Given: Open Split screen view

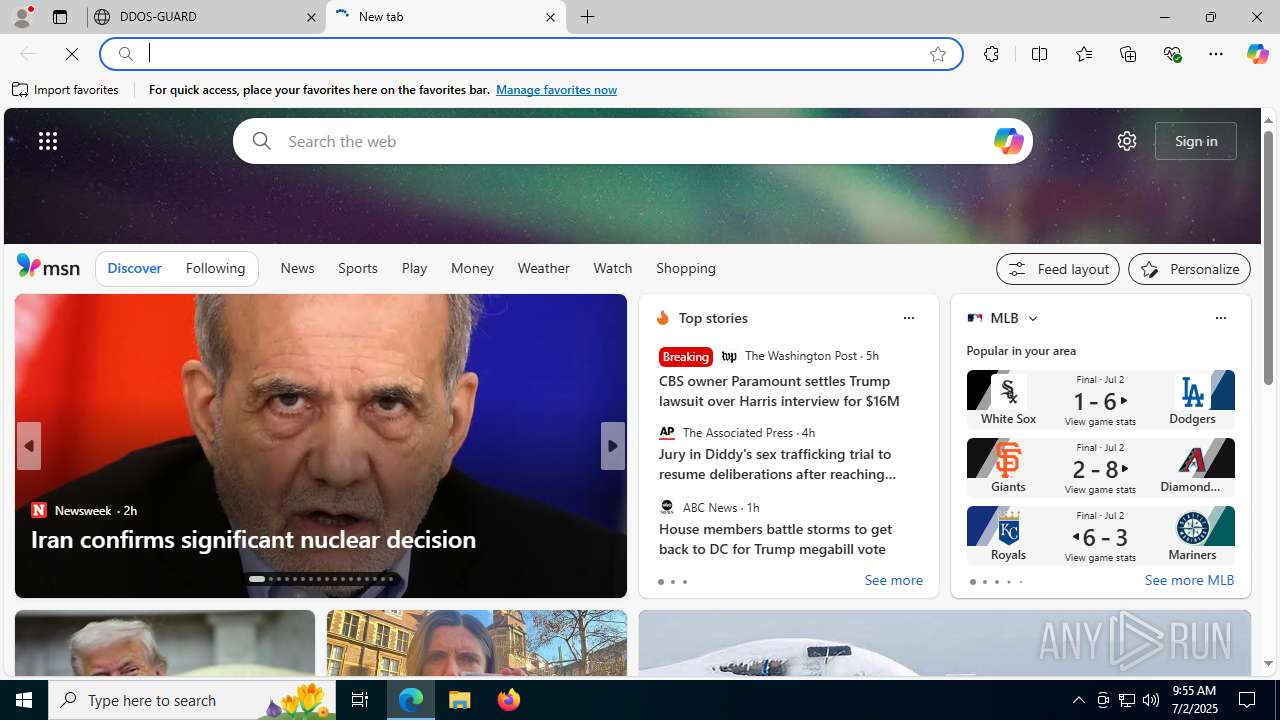Looking at the screenshot, I should coord(1040,54).
